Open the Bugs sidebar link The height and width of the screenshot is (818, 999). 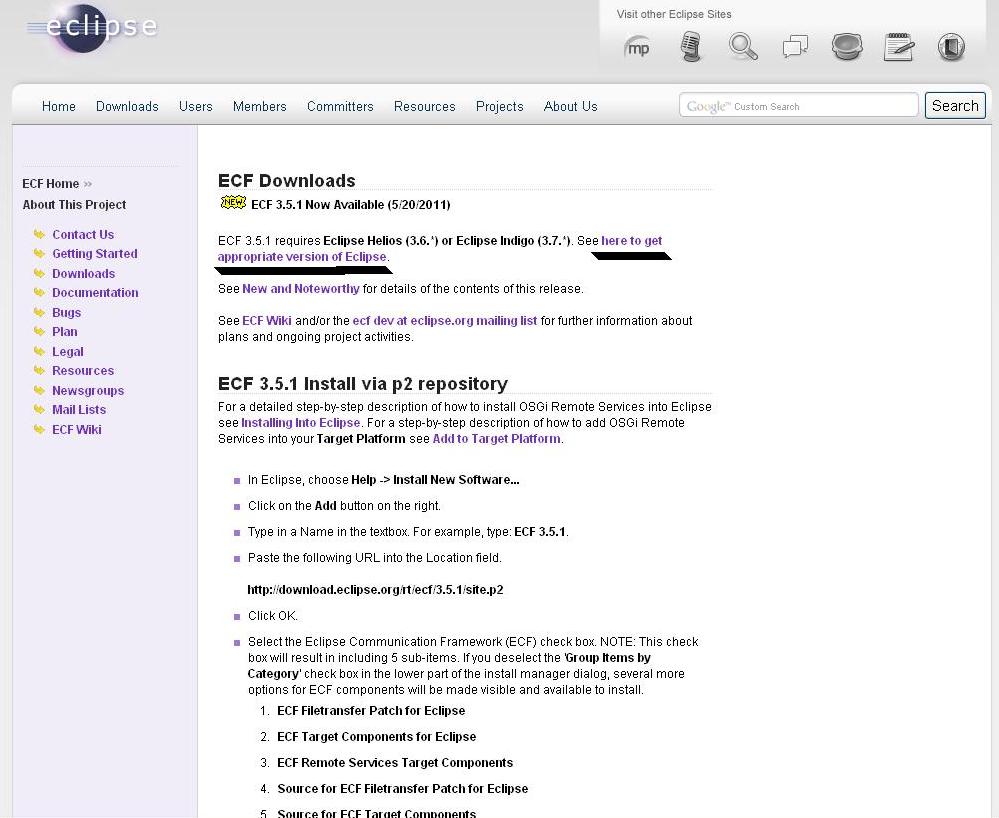coord(66,312)
